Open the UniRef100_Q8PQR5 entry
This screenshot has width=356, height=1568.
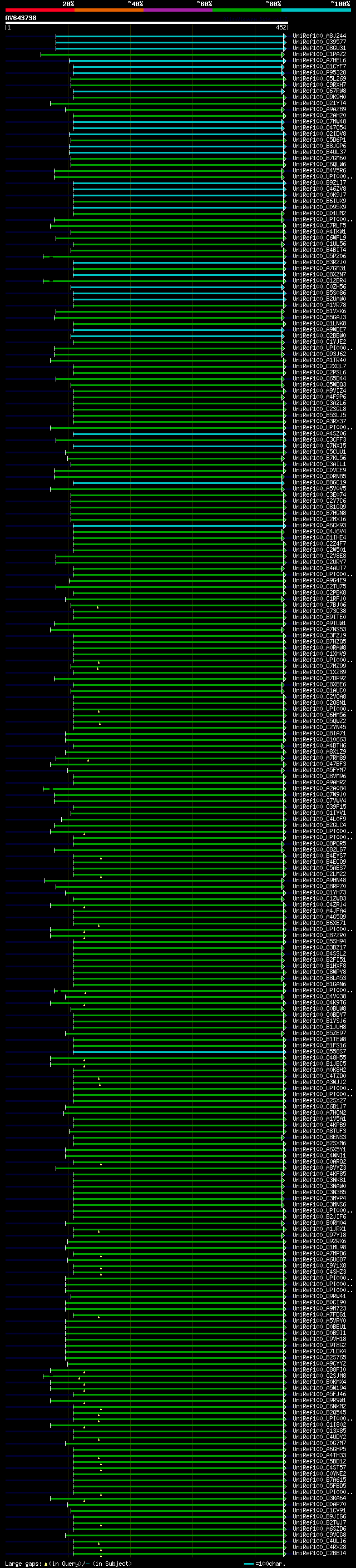[319, 844]
